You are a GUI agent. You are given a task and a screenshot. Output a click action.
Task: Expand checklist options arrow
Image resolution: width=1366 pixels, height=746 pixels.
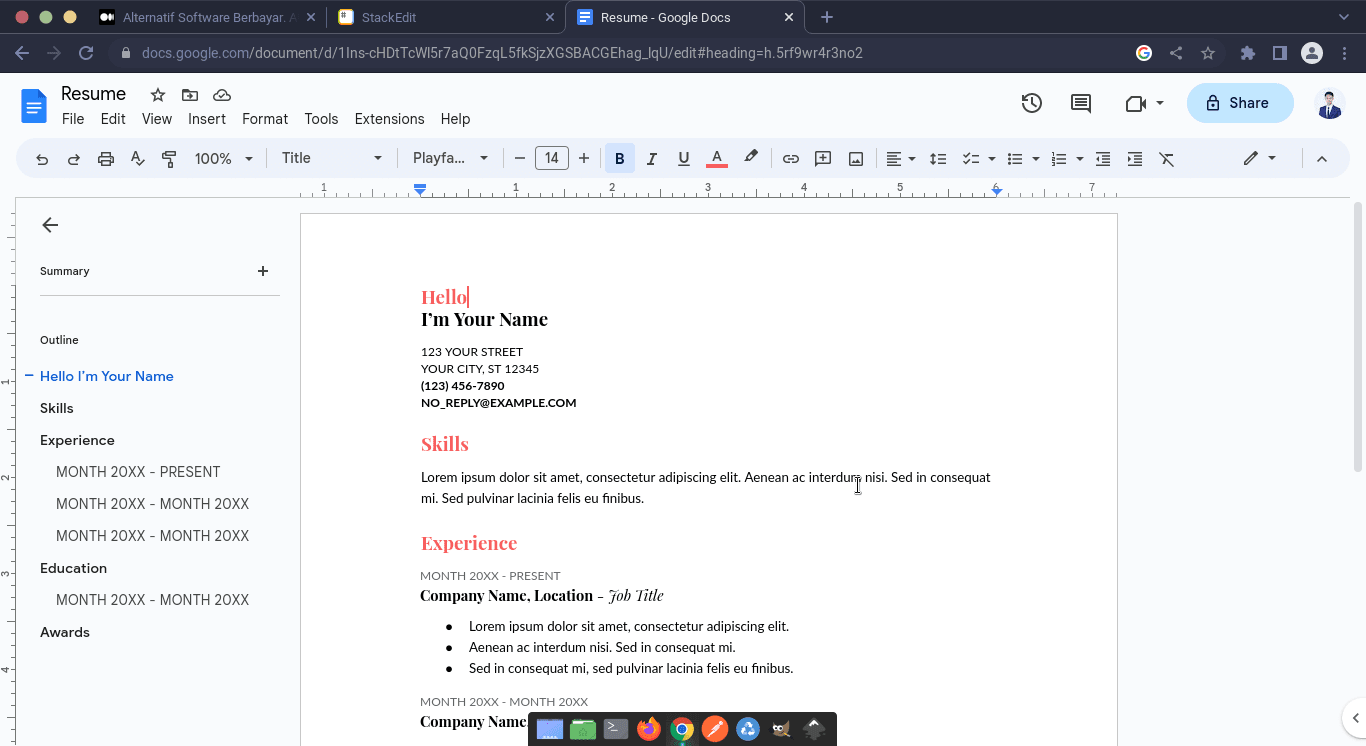coord(992,159)
